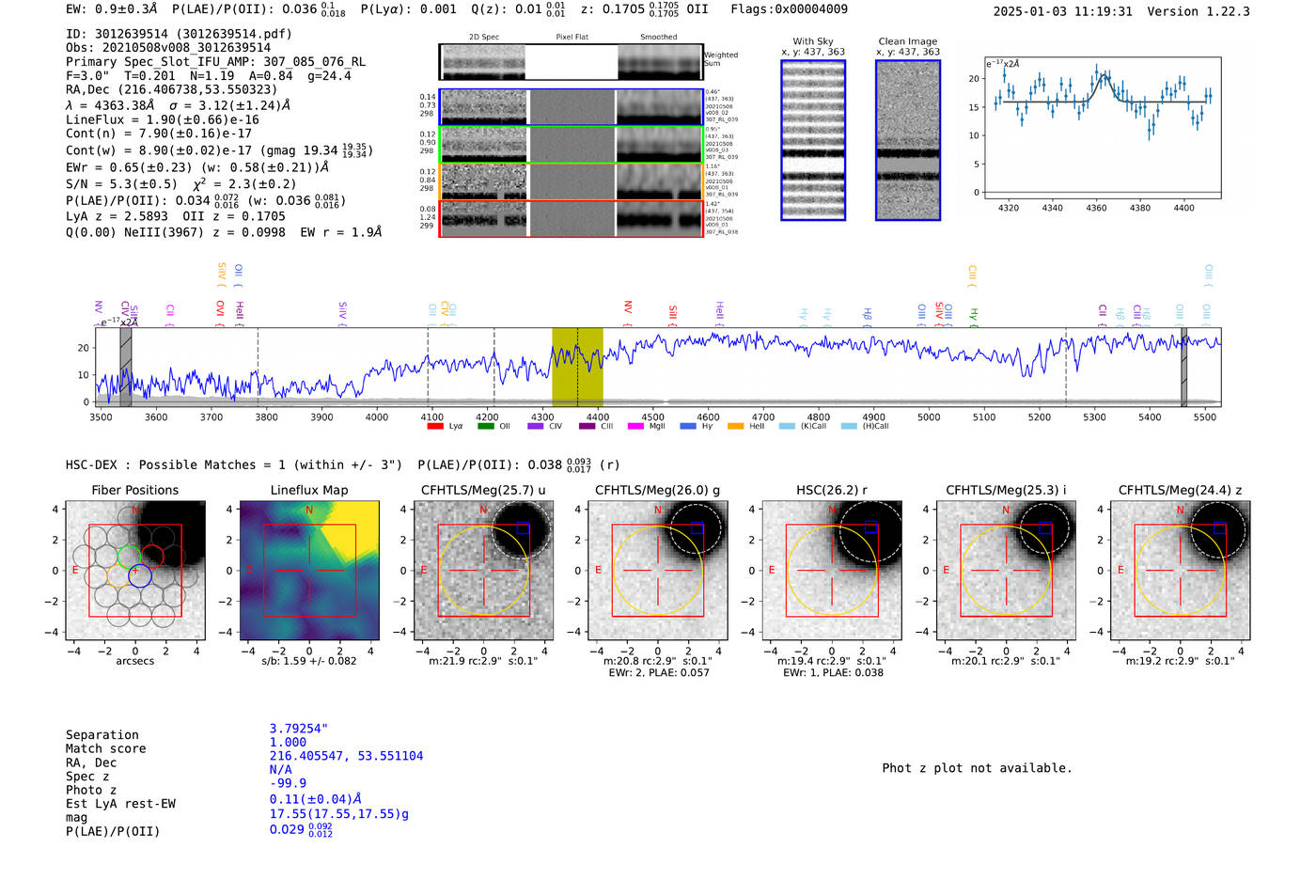Open the CFHTLS/Meg(26.0) g image
This screenshot has width=1316, height=896.
click(x=658, y=570)
